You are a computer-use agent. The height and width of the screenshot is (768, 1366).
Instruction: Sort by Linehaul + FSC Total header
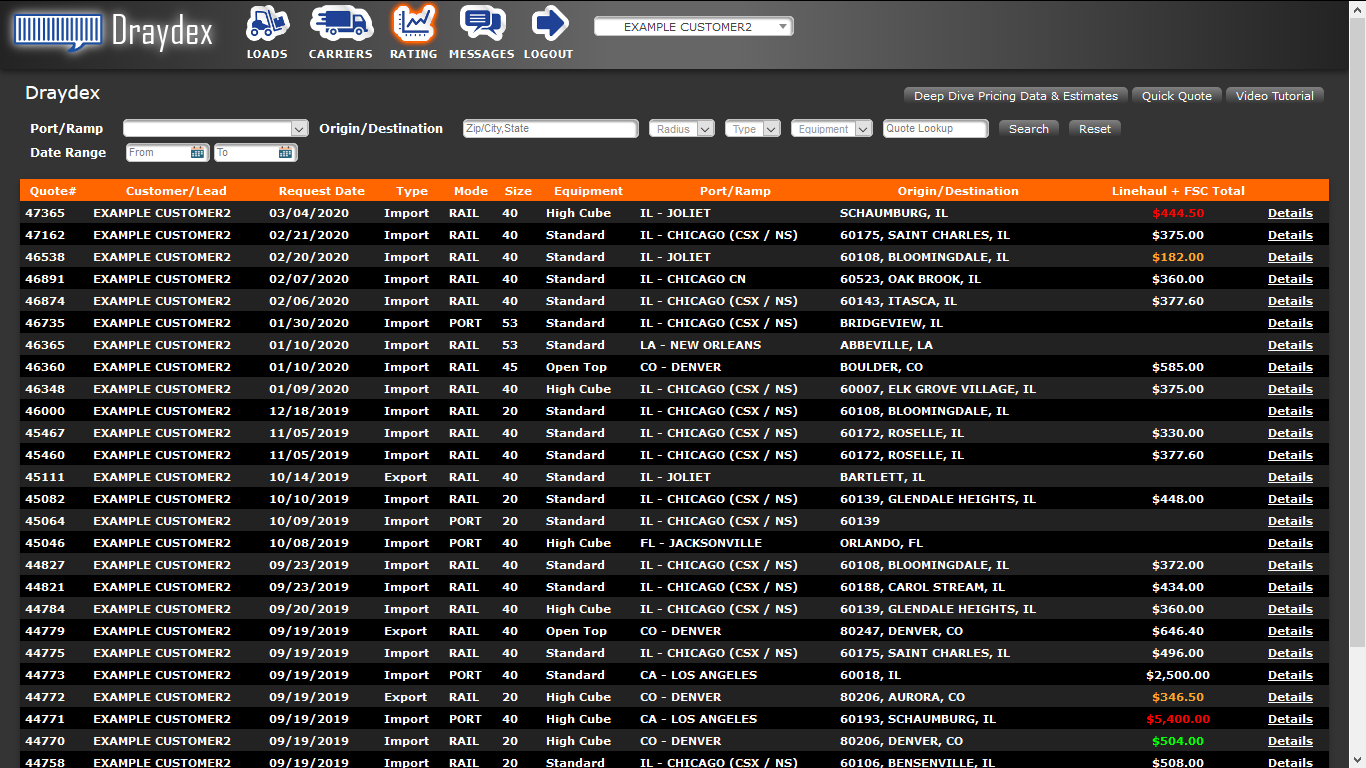coord(1178,191)
